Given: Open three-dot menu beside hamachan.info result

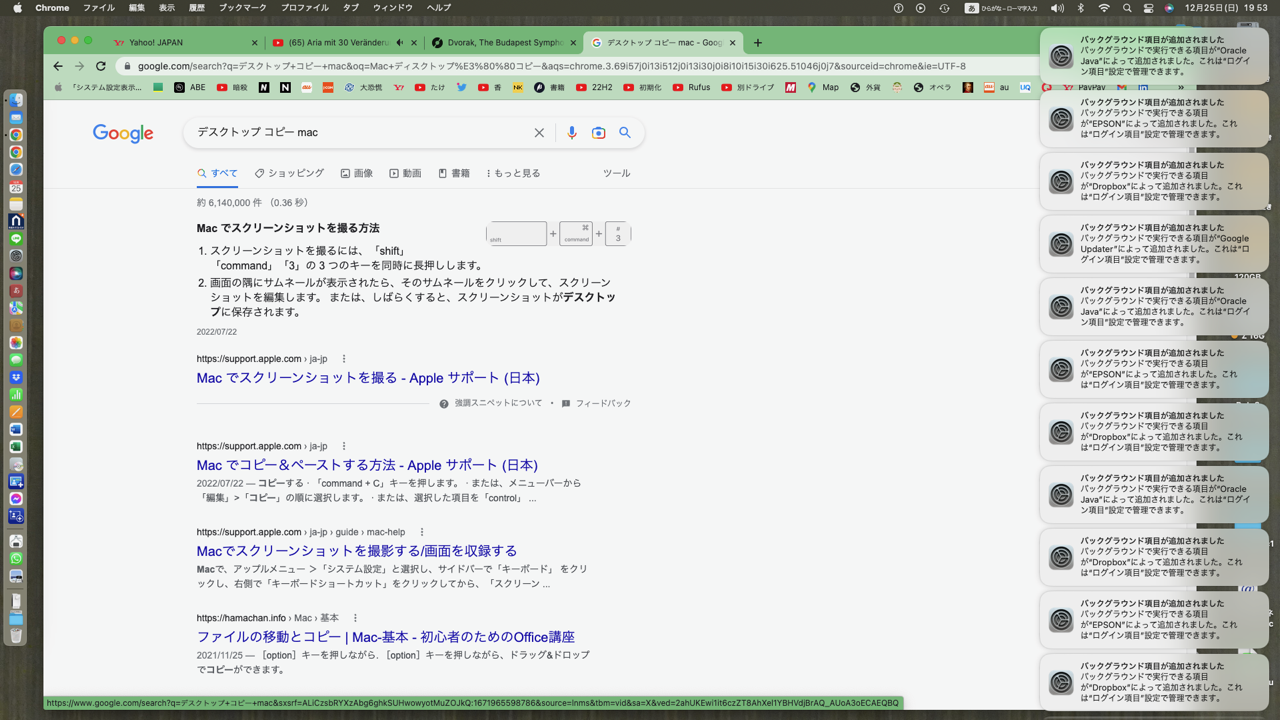Looking at the screenshot, I should point(355,618).
